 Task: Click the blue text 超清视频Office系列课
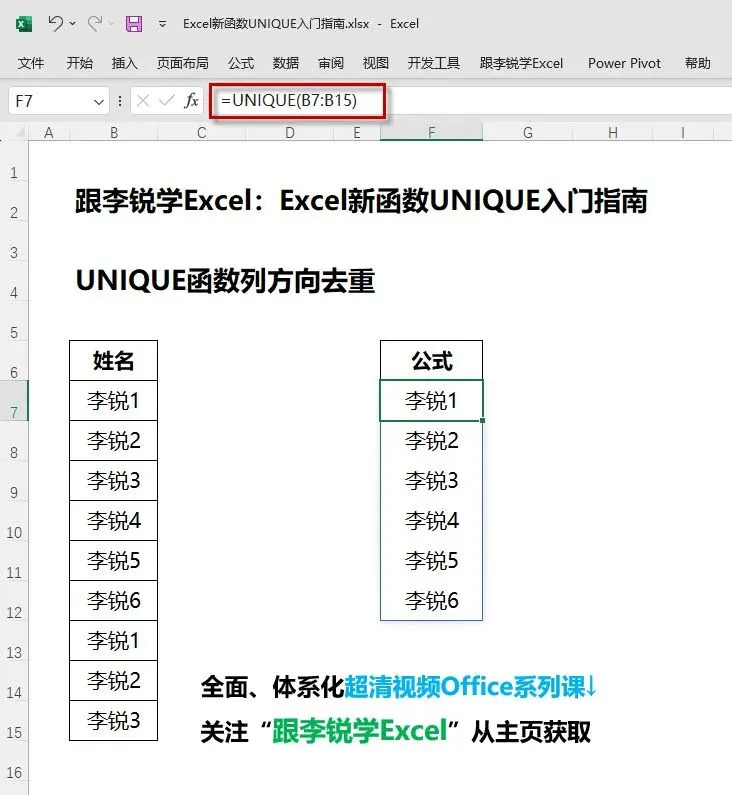(465, 687)
